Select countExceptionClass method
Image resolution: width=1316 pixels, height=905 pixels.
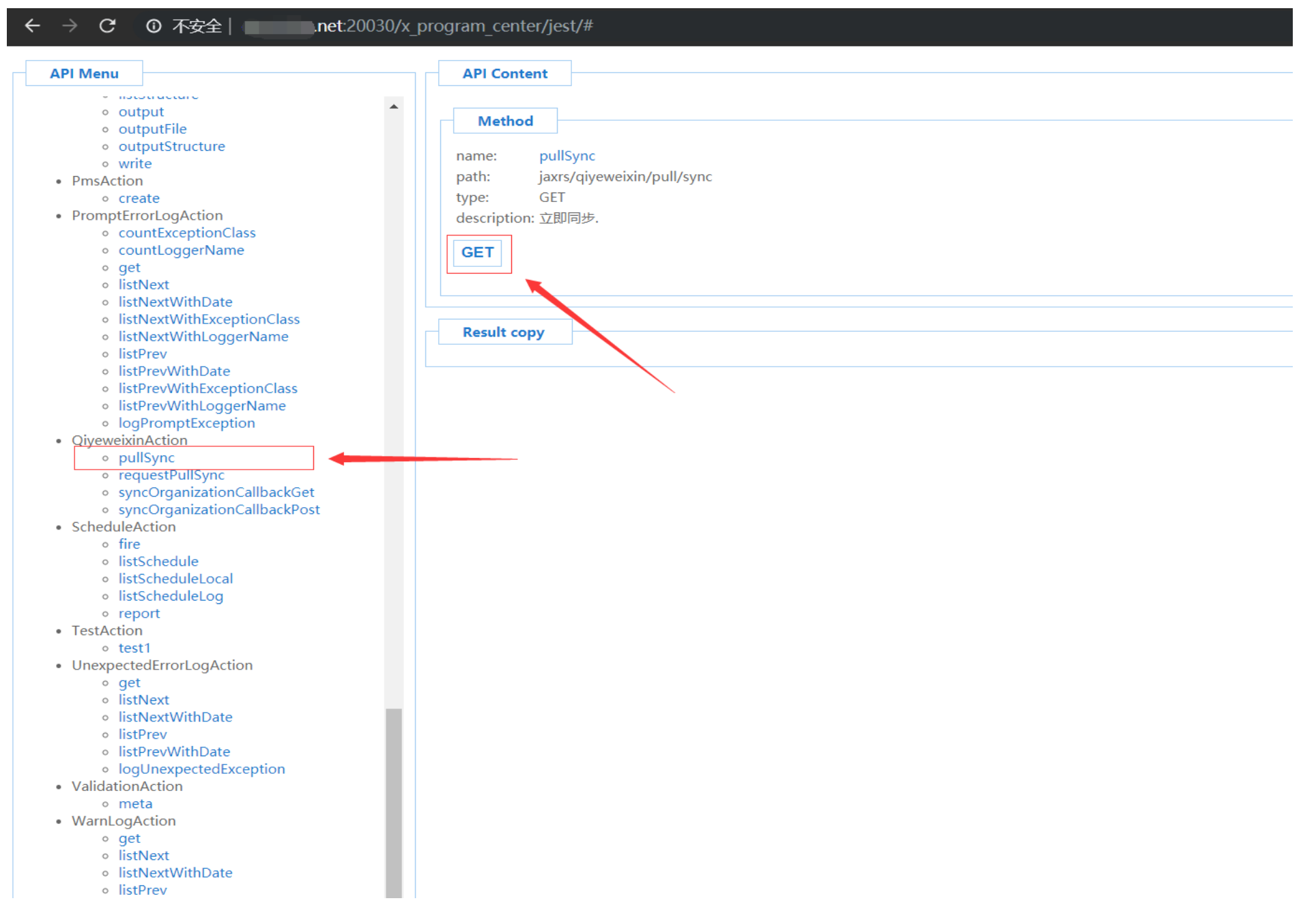tap(187, 233)
